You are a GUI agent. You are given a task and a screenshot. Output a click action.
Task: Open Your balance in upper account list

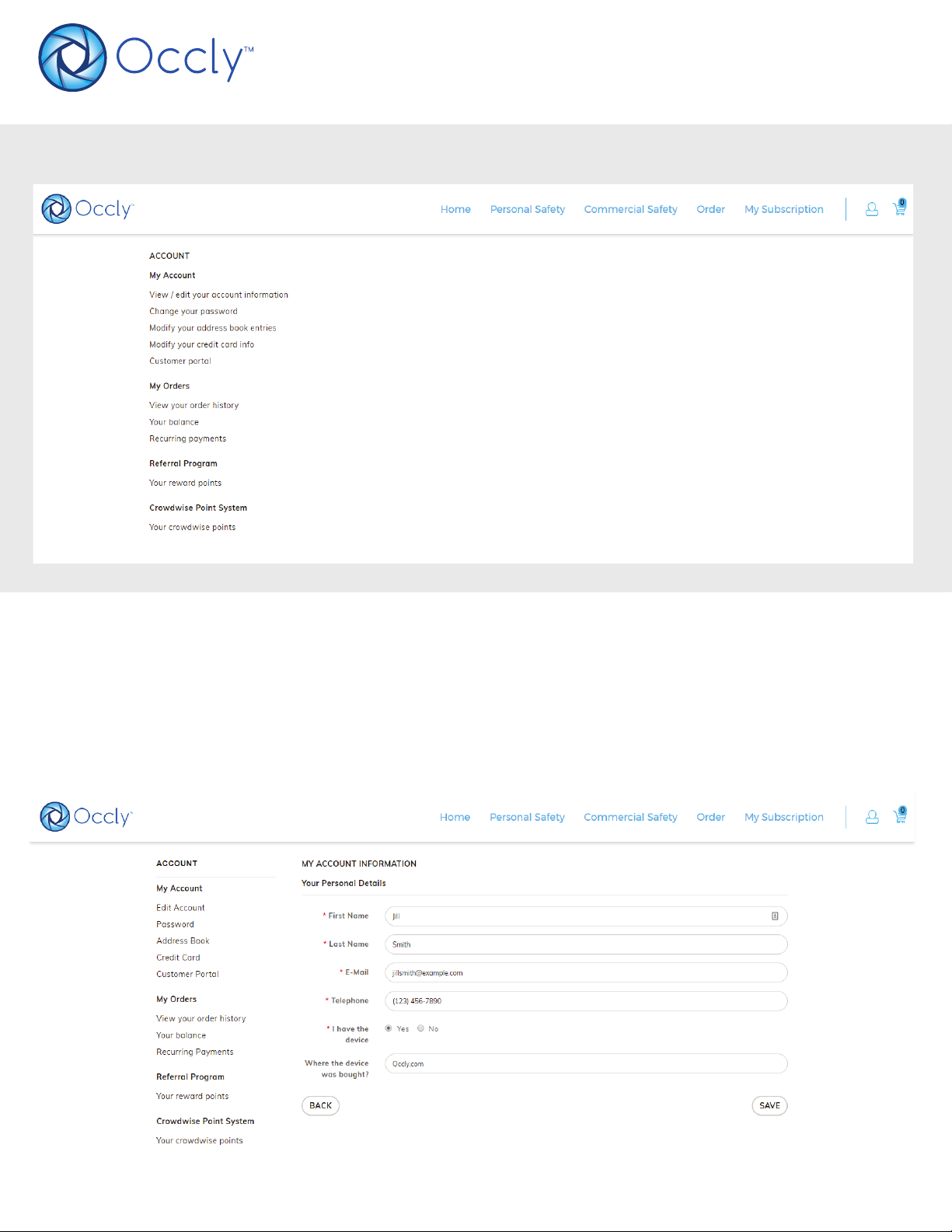(174, 422)
